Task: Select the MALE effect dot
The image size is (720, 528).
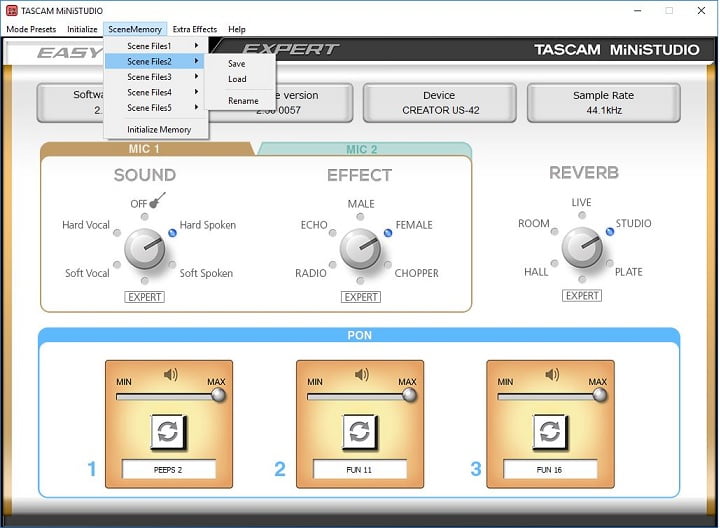Action: coord(360,216)
